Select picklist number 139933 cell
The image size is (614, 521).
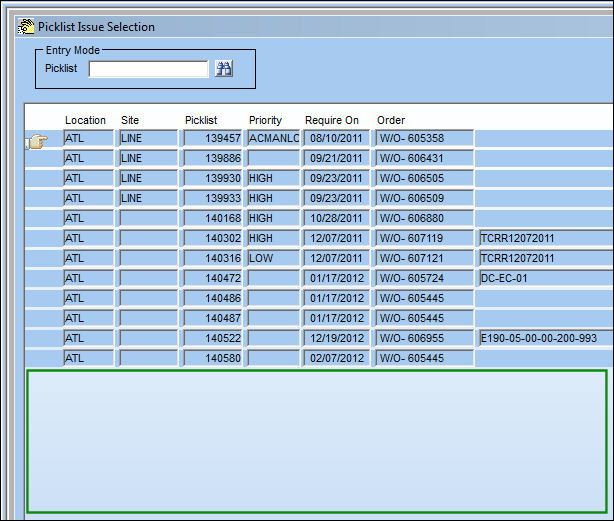click(x=213, y=198)
